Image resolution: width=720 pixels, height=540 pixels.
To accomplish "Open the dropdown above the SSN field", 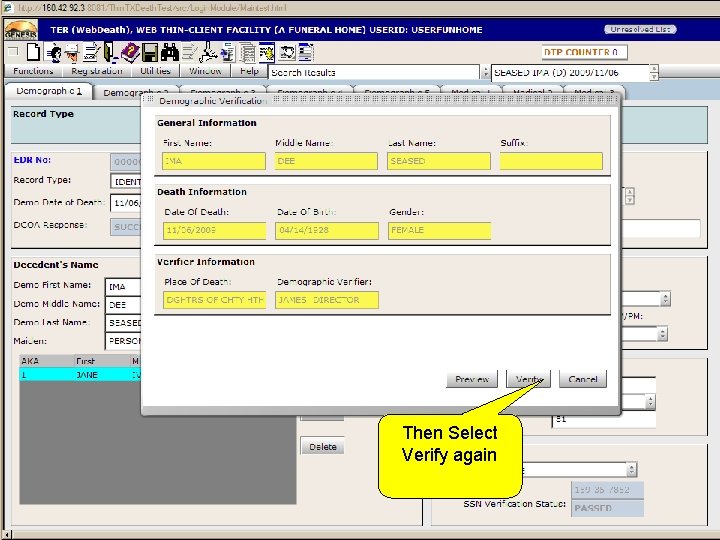I will pos(631,469).
